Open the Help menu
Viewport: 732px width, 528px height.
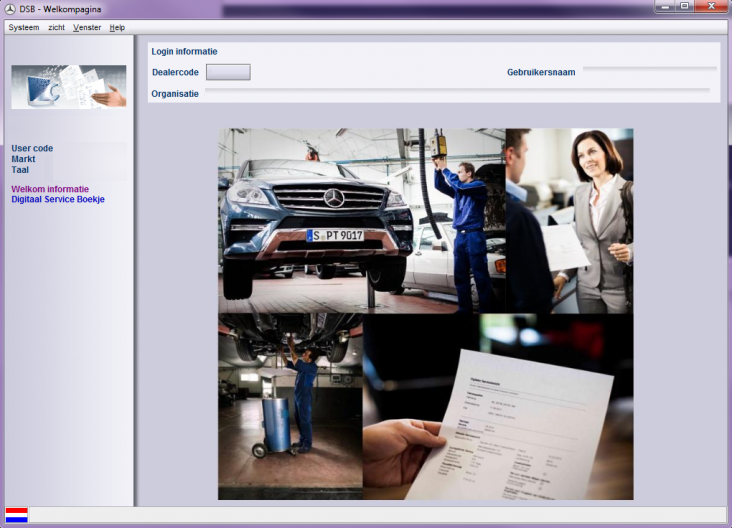(x=117, y=27)
